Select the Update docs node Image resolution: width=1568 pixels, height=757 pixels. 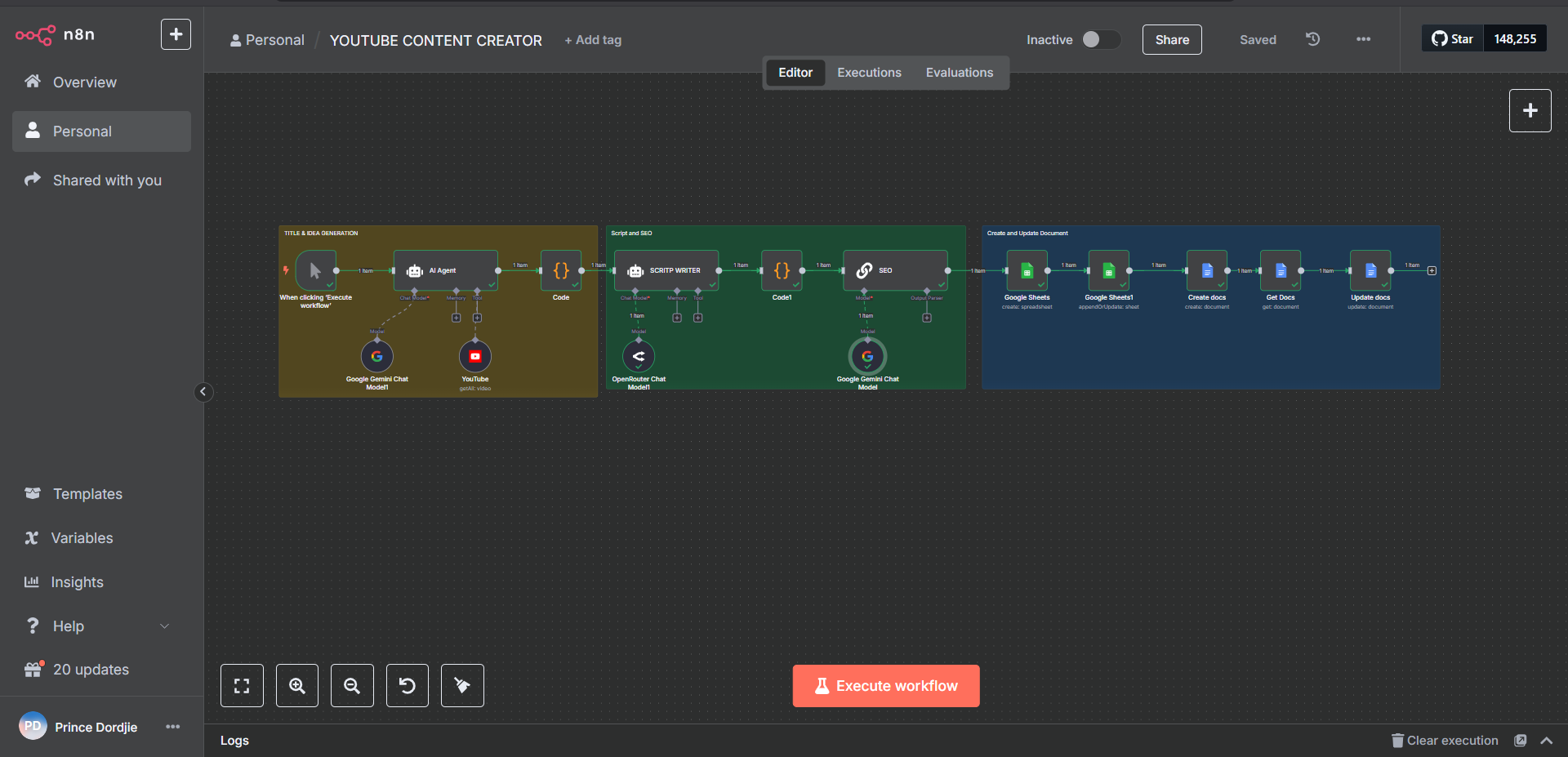click(1370, 270)
